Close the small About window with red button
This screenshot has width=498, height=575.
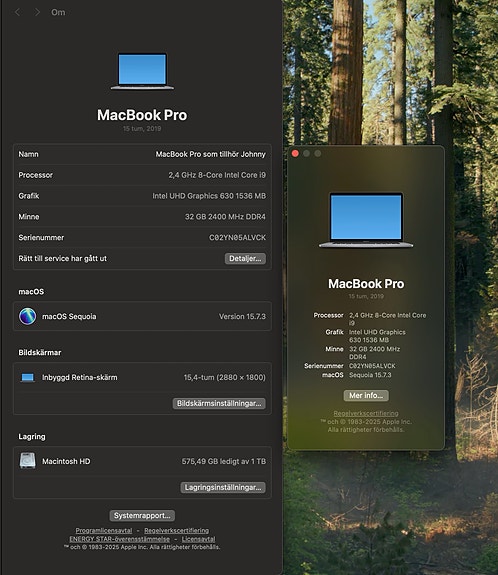[x=295, y=153]
